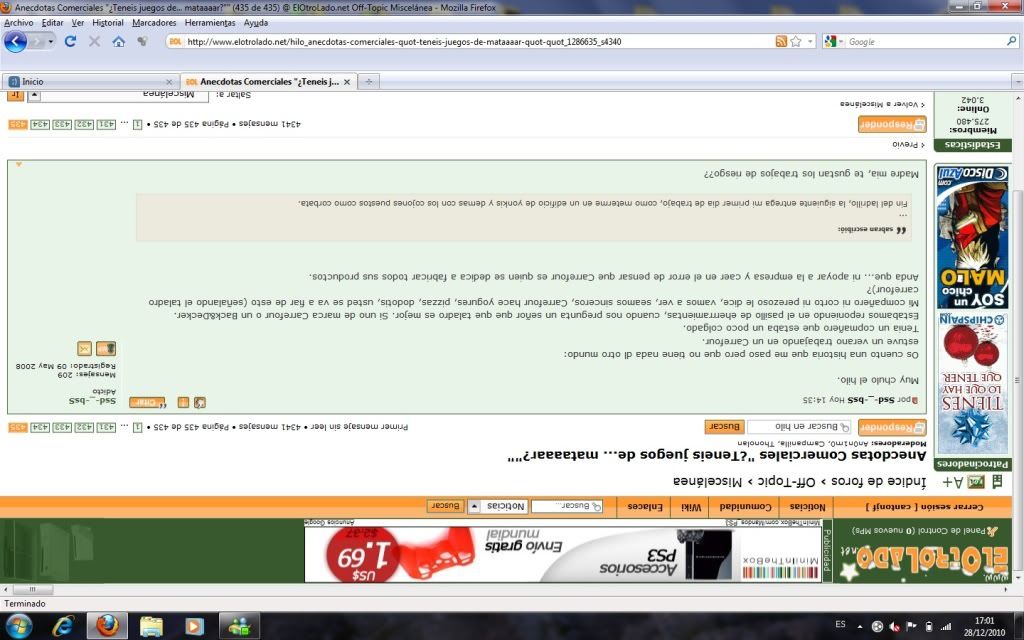Click the MiniInTheBox PS3 accessories banner
The image size is (1024, 640).
pos(563,554)
